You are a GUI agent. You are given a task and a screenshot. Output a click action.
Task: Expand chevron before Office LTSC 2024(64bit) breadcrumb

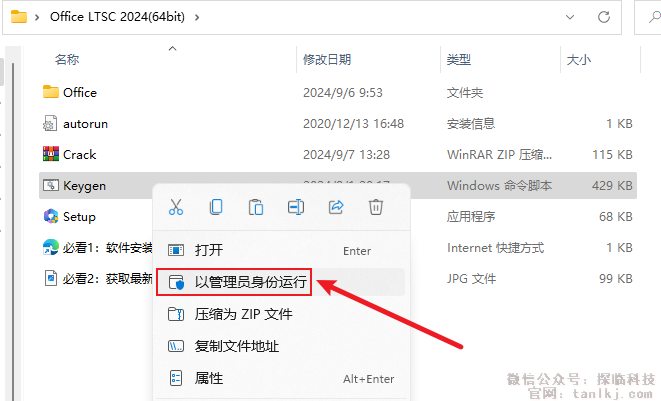(37, 17)
